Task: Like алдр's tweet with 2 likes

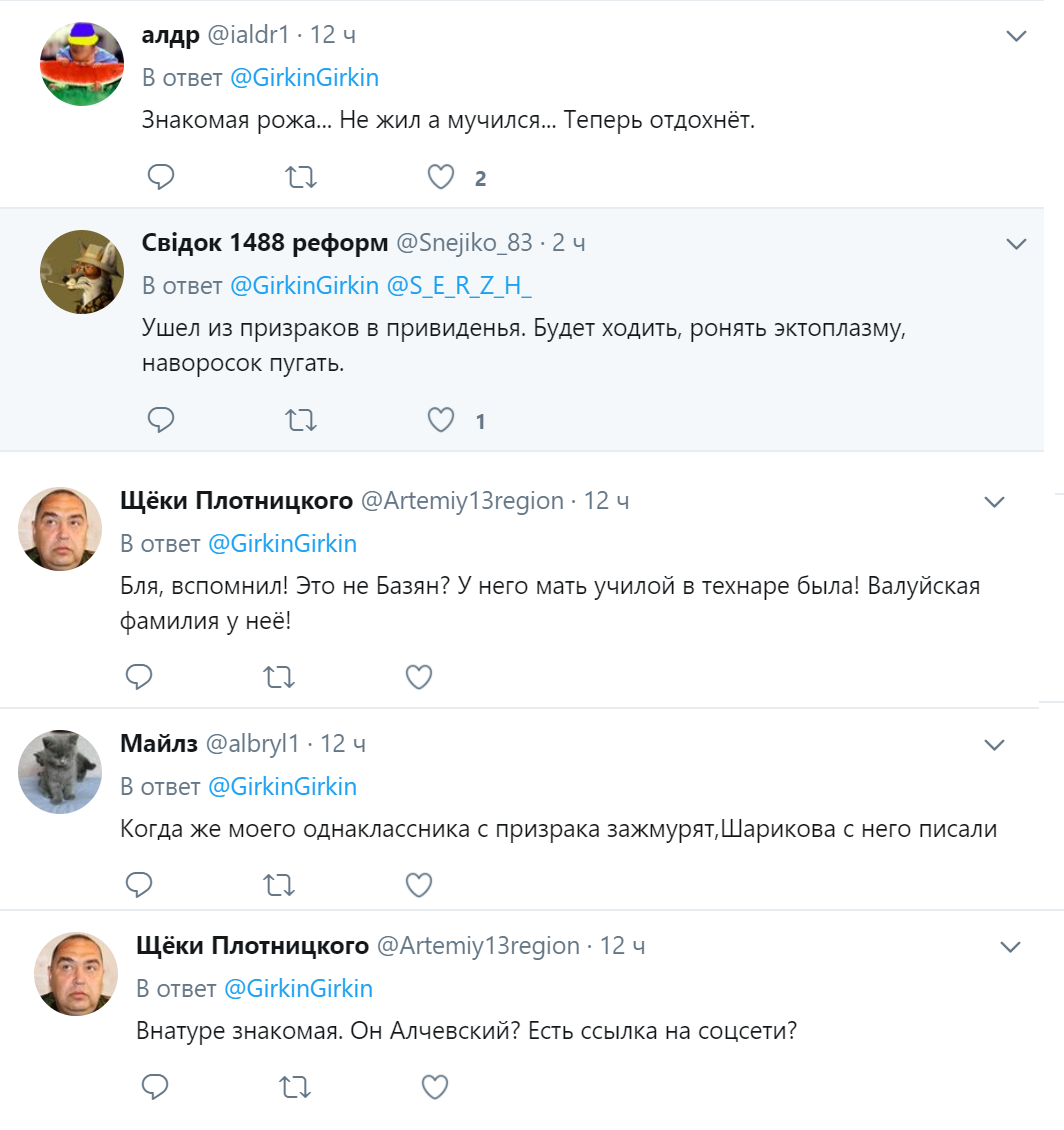Action: click(441, 178)
